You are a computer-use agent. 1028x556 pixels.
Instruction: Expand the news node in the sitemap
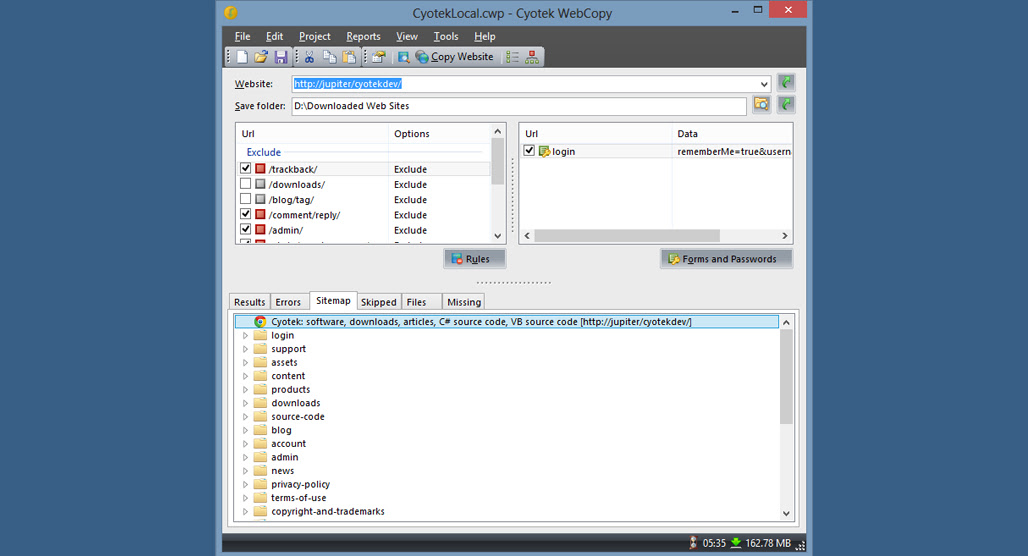[245, 471]
